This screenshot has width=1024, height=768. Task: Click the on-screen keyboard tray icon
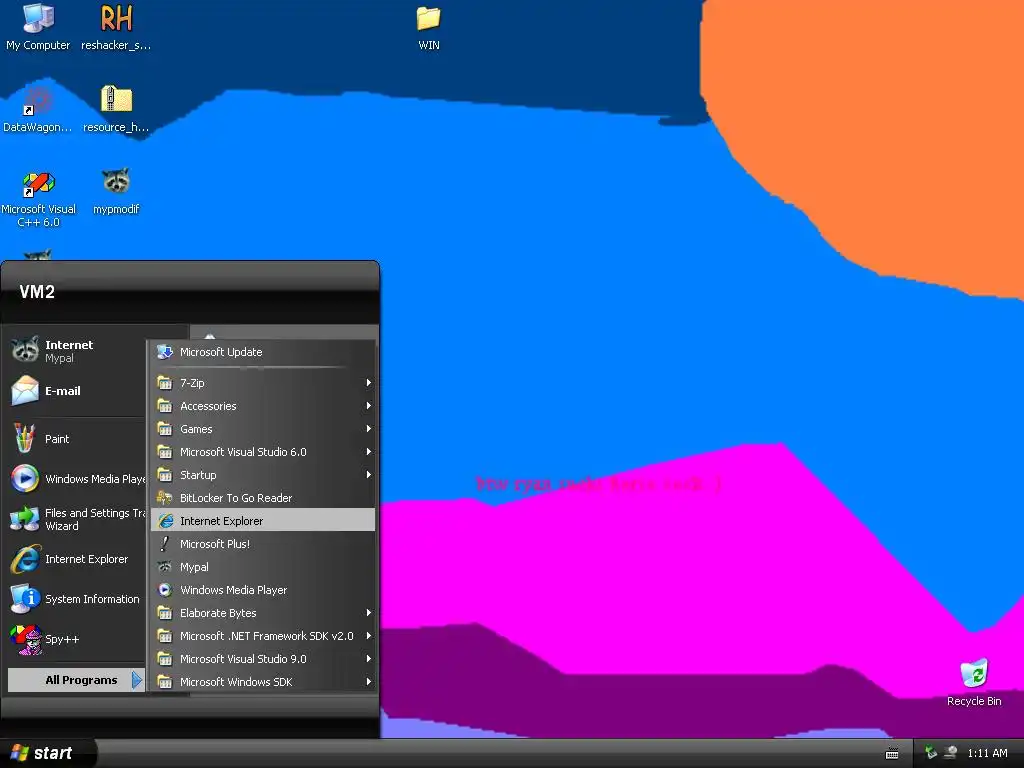pyautogui.click(x=892, y=754)
